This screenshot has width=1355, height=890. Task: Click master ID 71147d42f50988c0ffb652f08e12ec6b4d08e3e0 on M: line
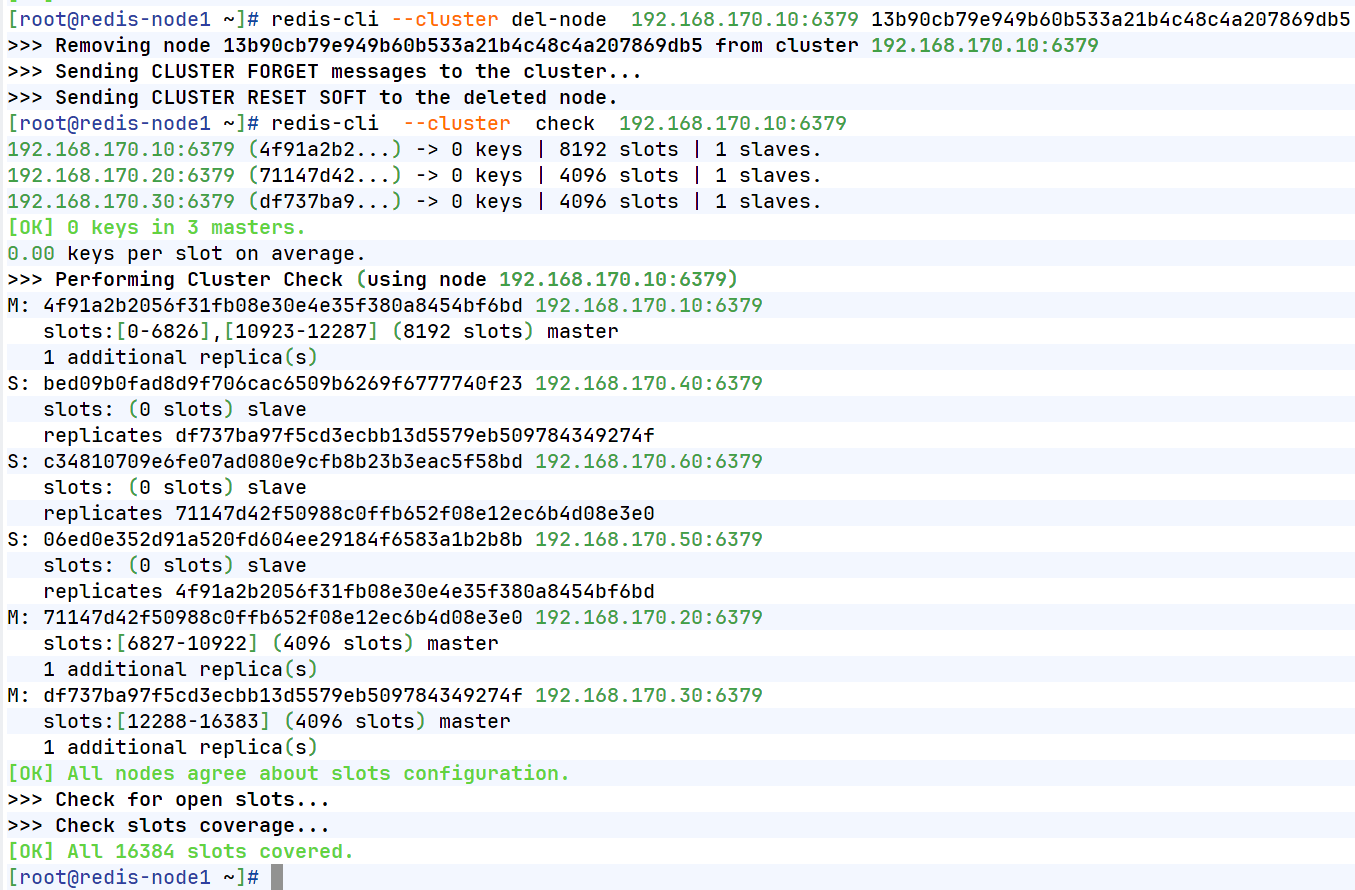click(x=283, y=617)
